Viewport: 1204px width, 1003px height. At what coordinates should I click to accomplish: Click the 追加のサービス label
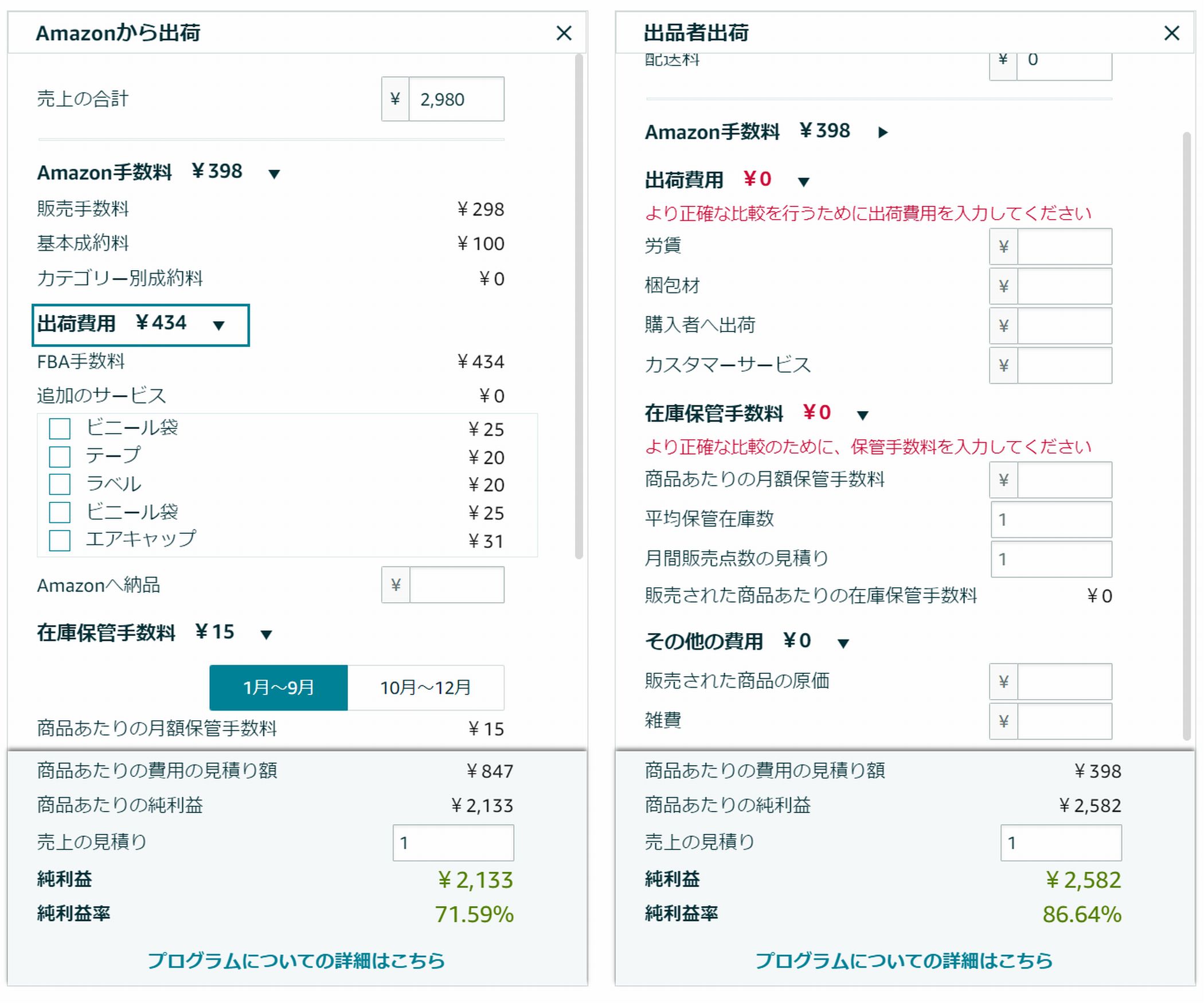tap(101, 396)
